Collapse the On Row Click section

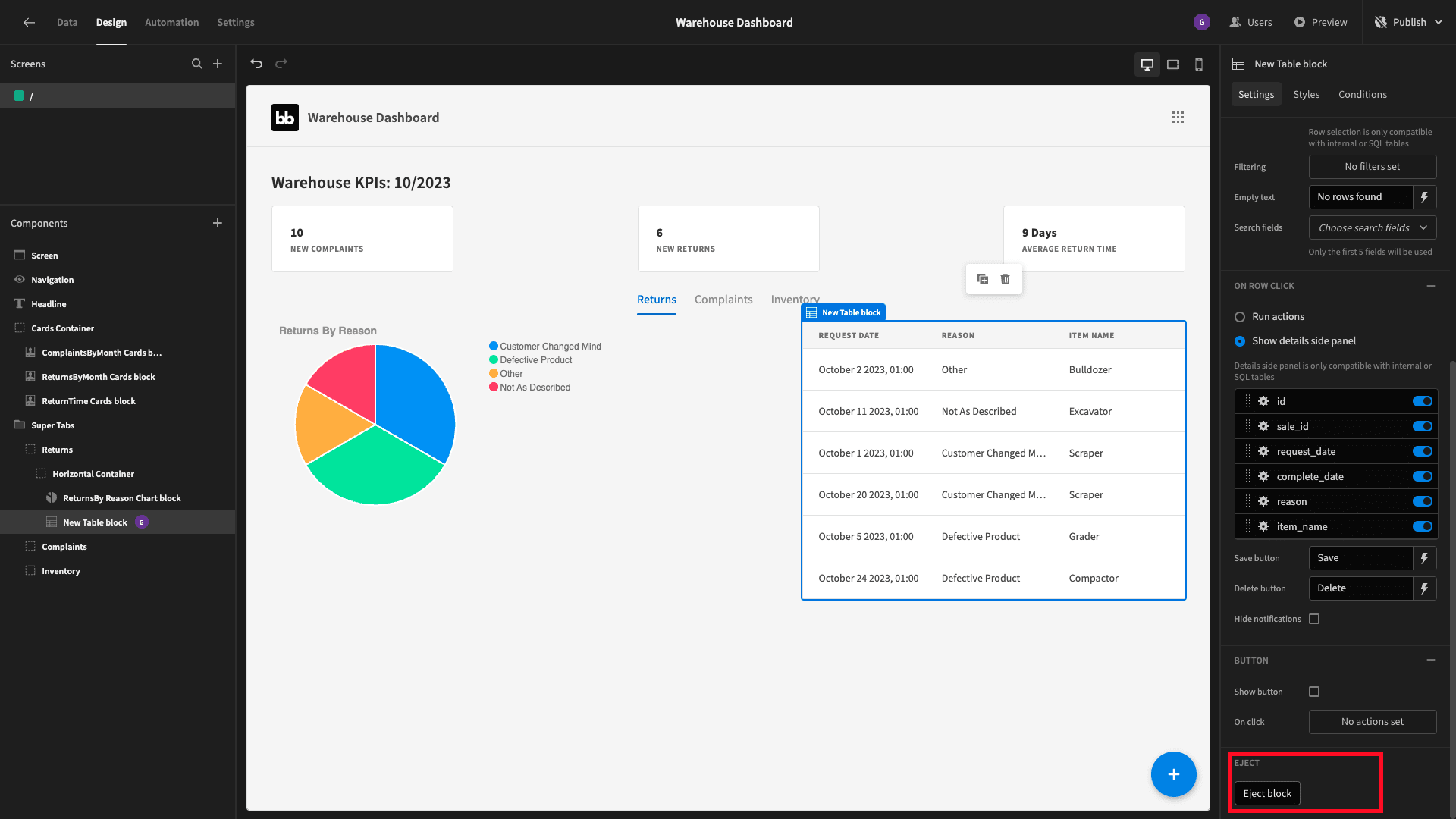pos(1431,286)
